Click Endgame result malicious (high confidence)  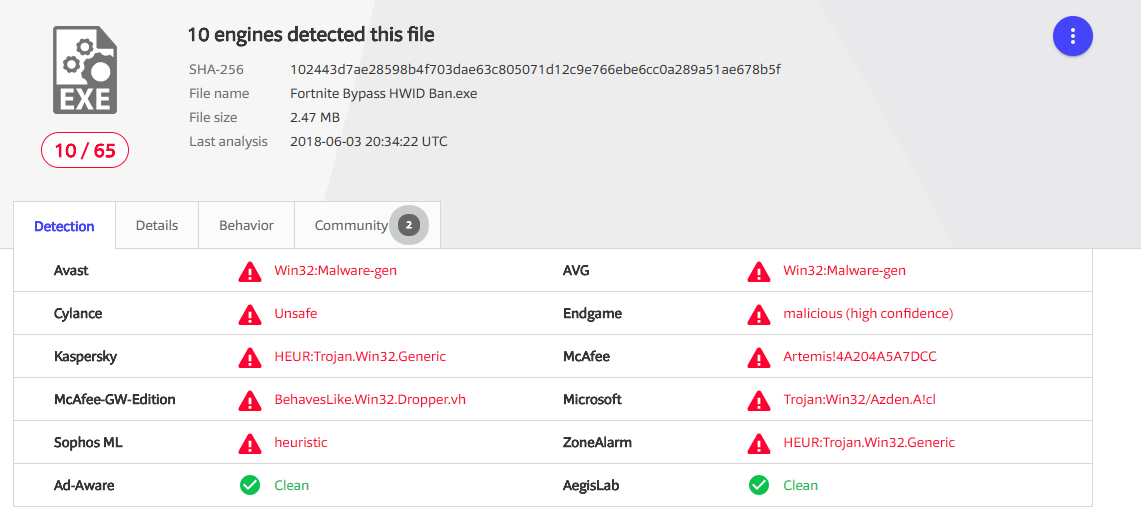[x=868, y=314]
